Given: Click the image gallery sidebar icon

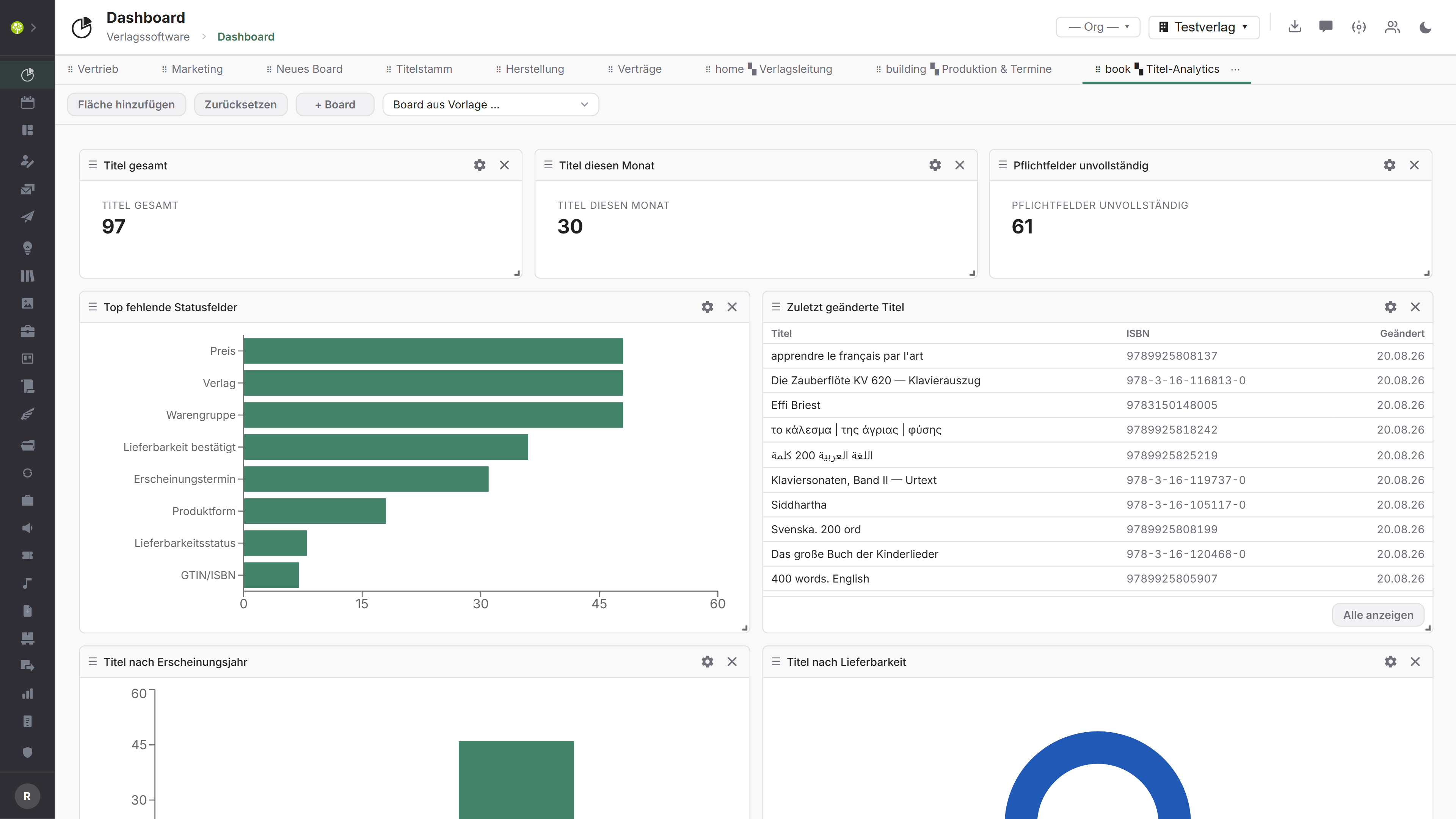Looking at the screenshot, I should coord(27,303).
